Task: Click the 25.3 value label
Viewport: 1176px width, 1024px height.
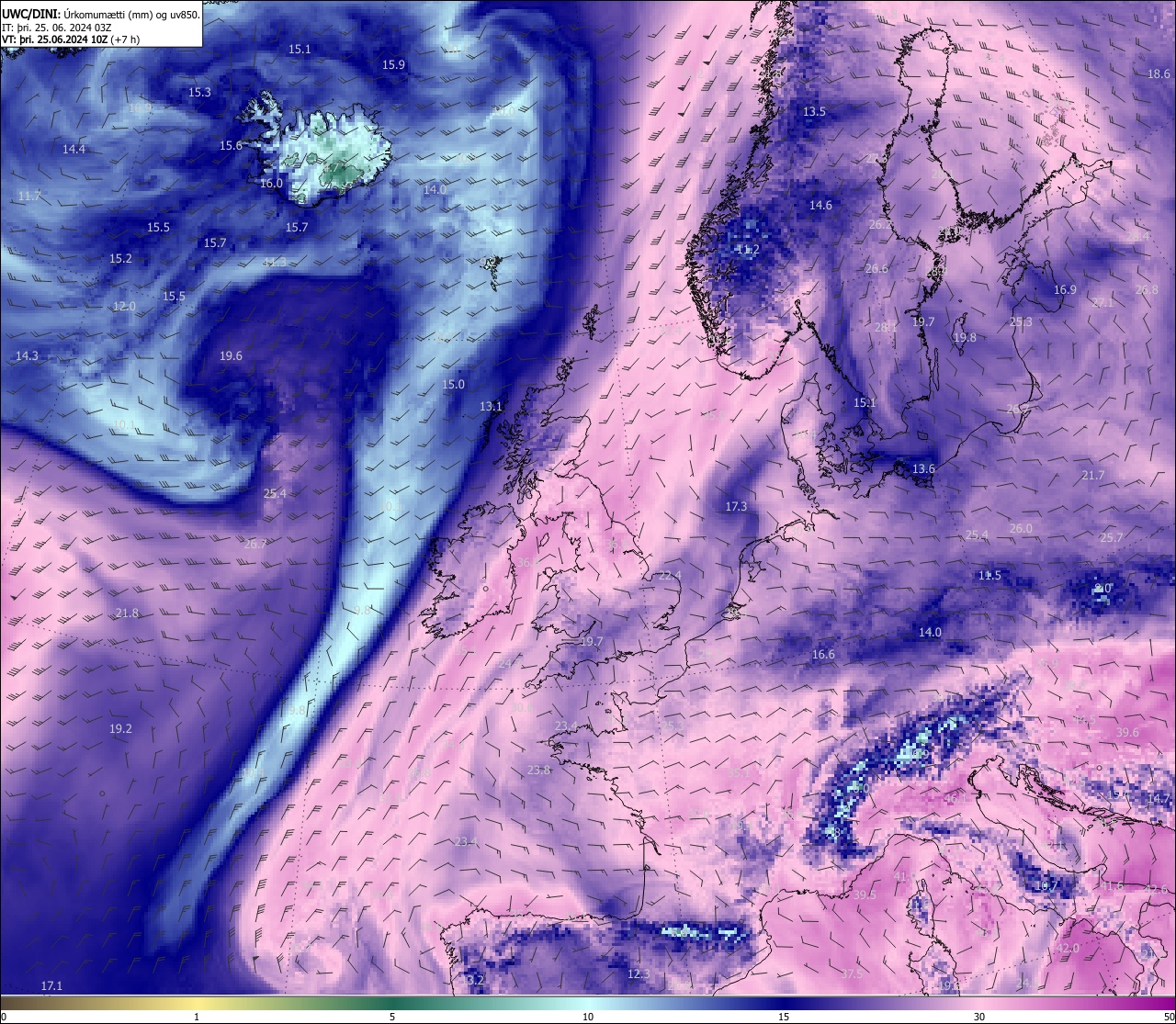Action: point(1021,321)
